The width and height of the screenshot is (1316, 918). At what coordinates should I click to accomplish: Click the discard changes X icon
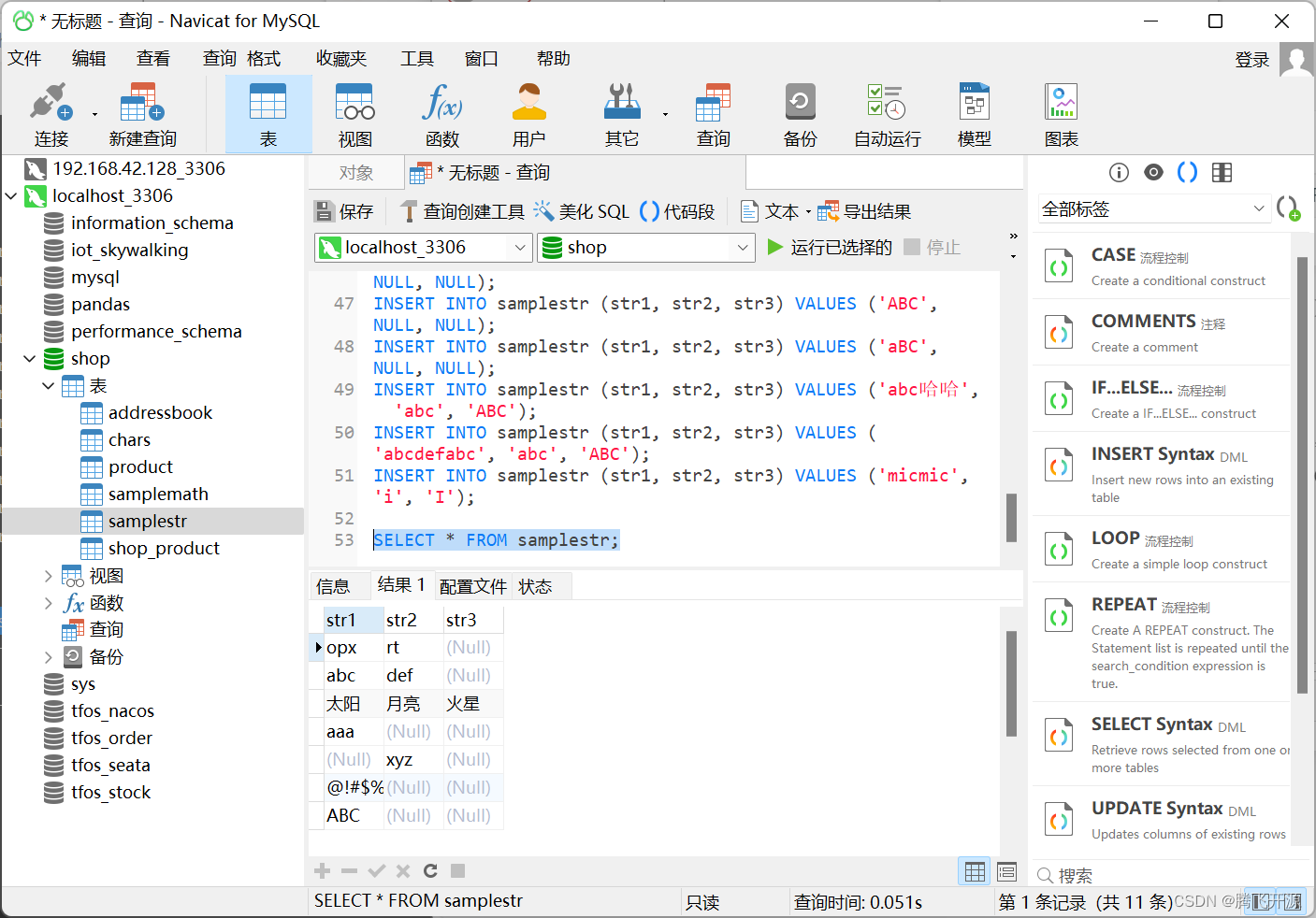pos(403,871)
